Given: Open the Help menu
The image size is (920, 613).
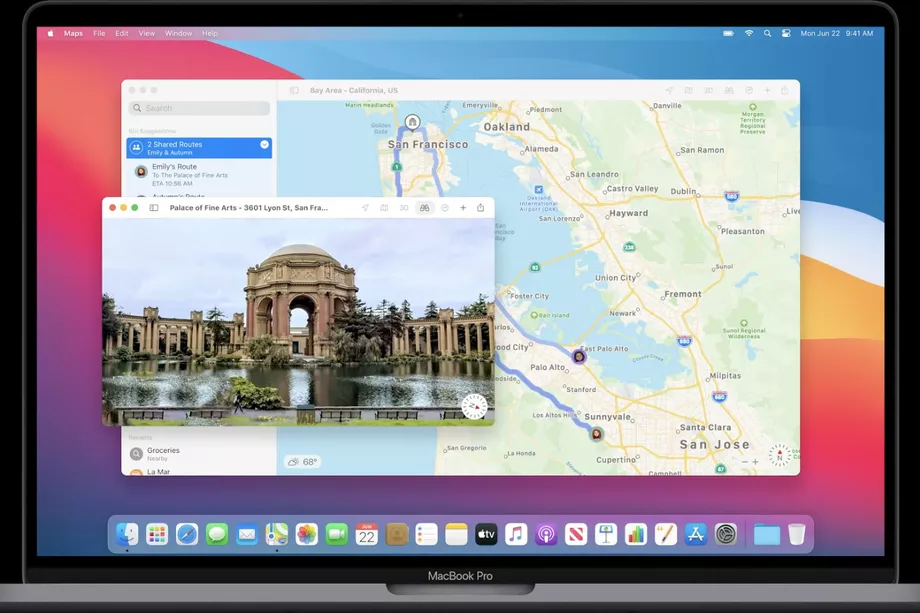Looking at the screenshot, I should [x=210, y=33].
